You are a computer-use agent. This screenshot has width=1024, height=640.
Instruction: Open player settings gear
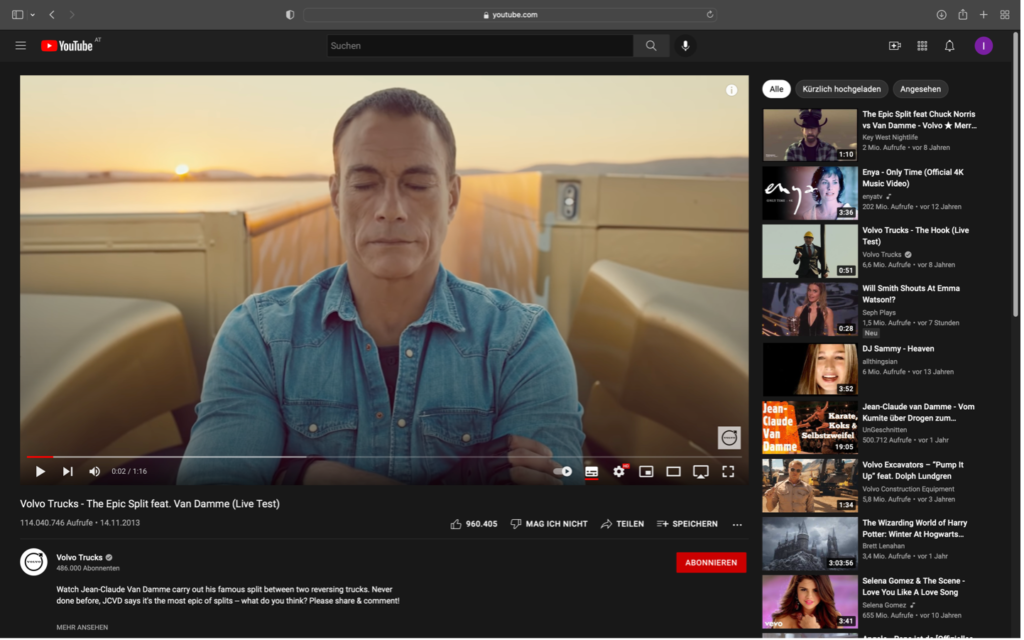[619, 471]
